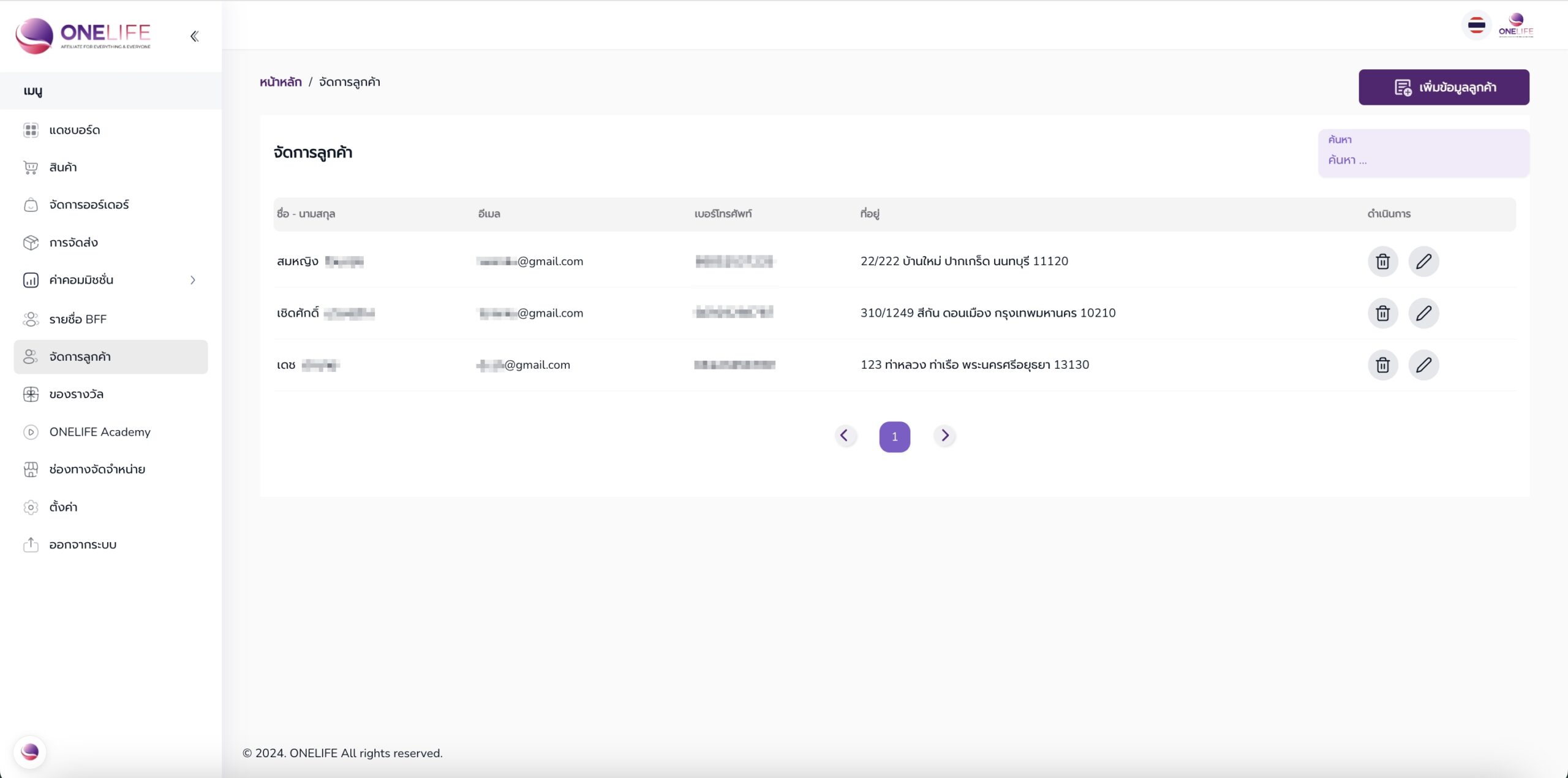The width and height of the screenshot is (1568, 778).
Task: Go to next page arrow
Action: click(944, 436)
